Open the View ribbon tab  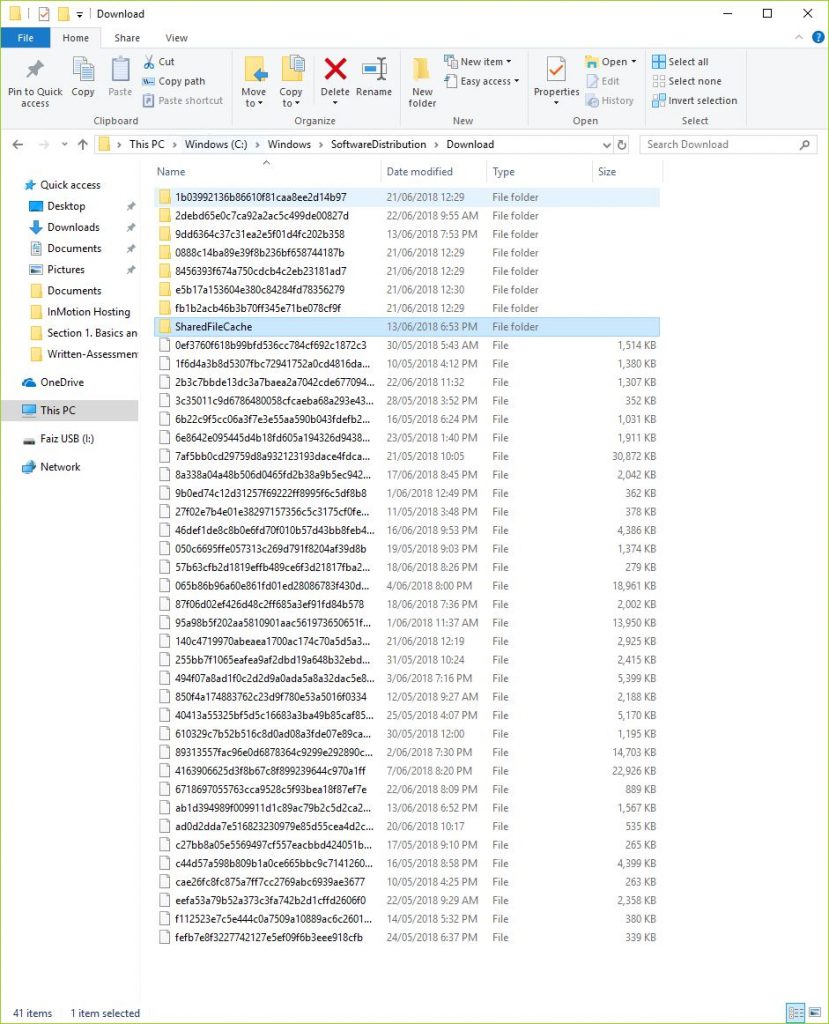[176, 37]
